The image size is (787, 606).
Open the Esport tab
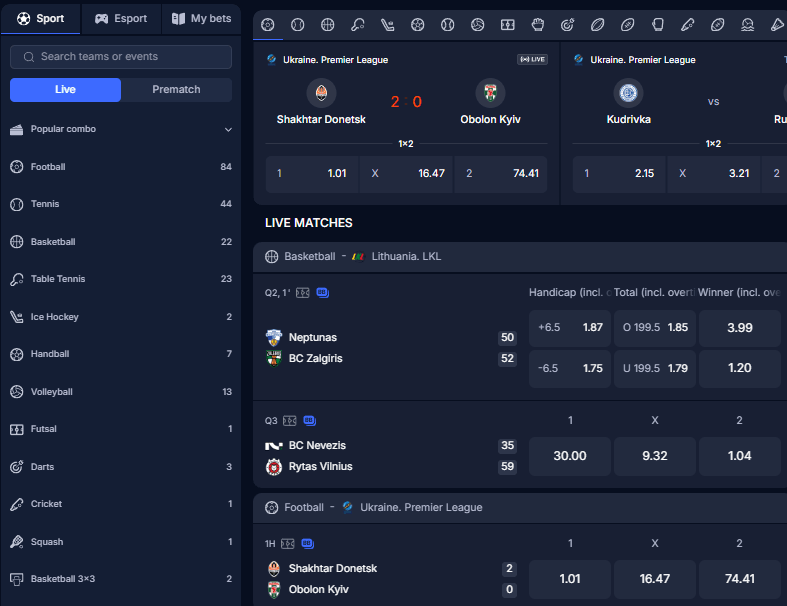coord(121,19)
